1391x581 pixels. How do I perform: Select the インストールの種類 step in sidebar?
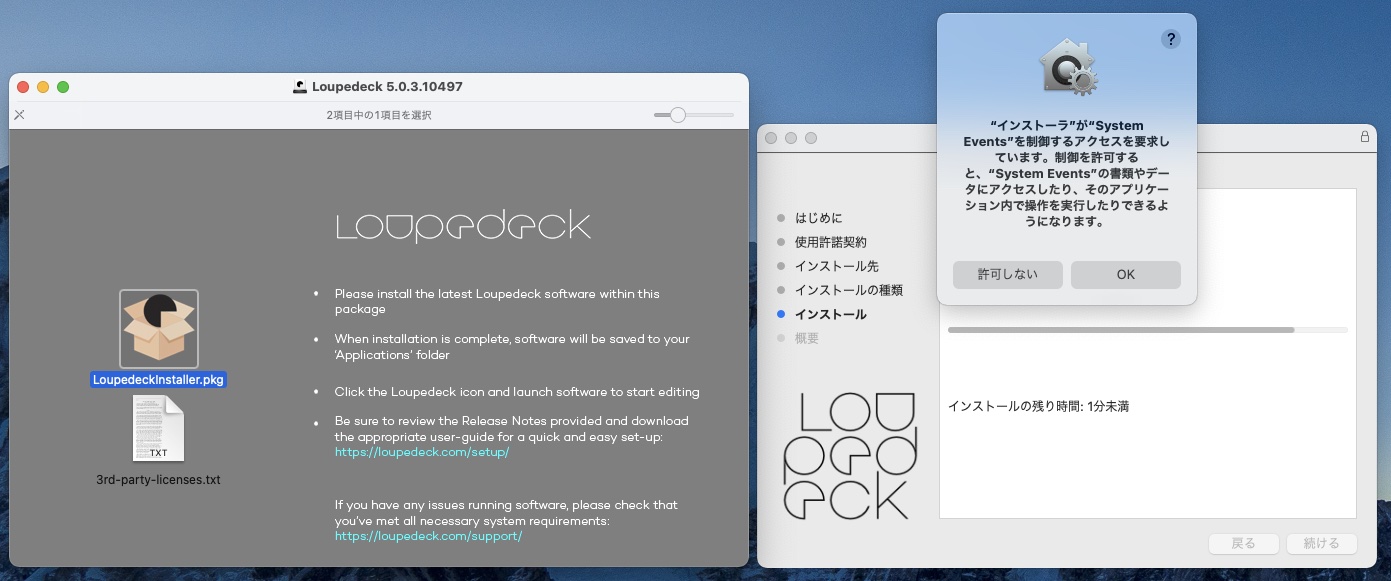tap(848, 290)
